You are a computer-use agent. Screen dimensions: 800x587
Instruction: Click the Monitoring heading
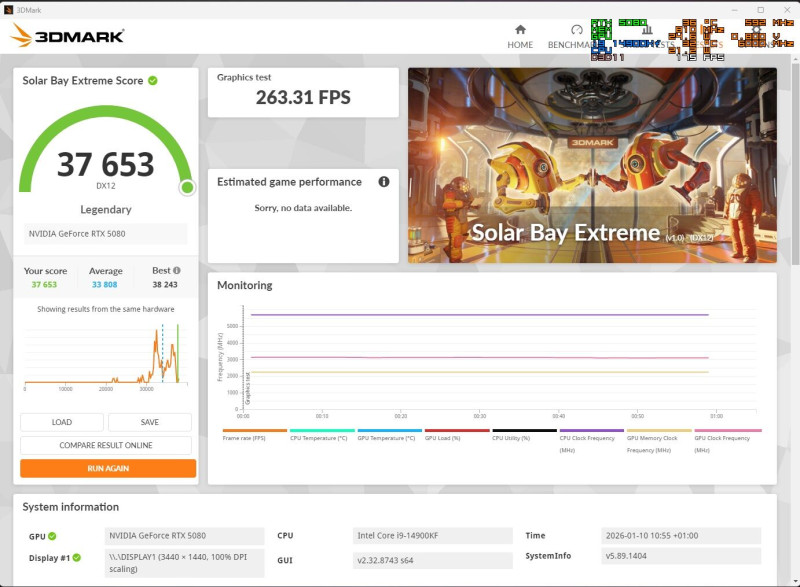[x=244, y=285]
